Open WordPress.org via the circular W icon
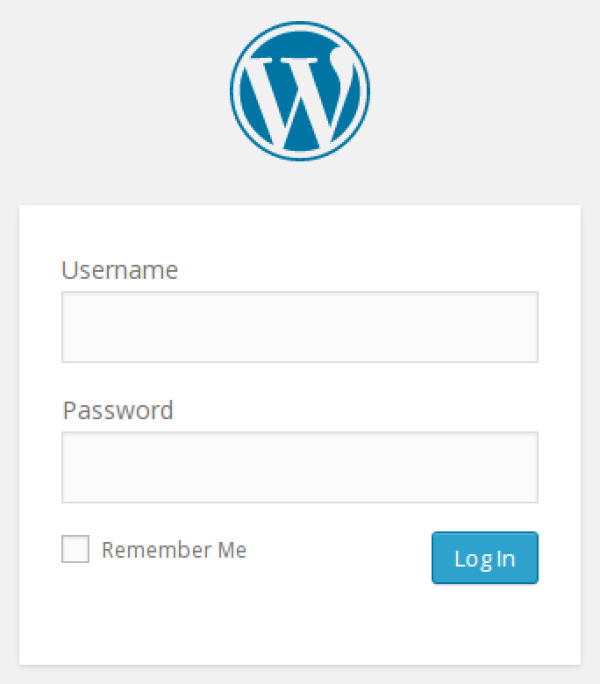This screenshot has height=684, width=600. pyautogui.click(x=300, y=91)
